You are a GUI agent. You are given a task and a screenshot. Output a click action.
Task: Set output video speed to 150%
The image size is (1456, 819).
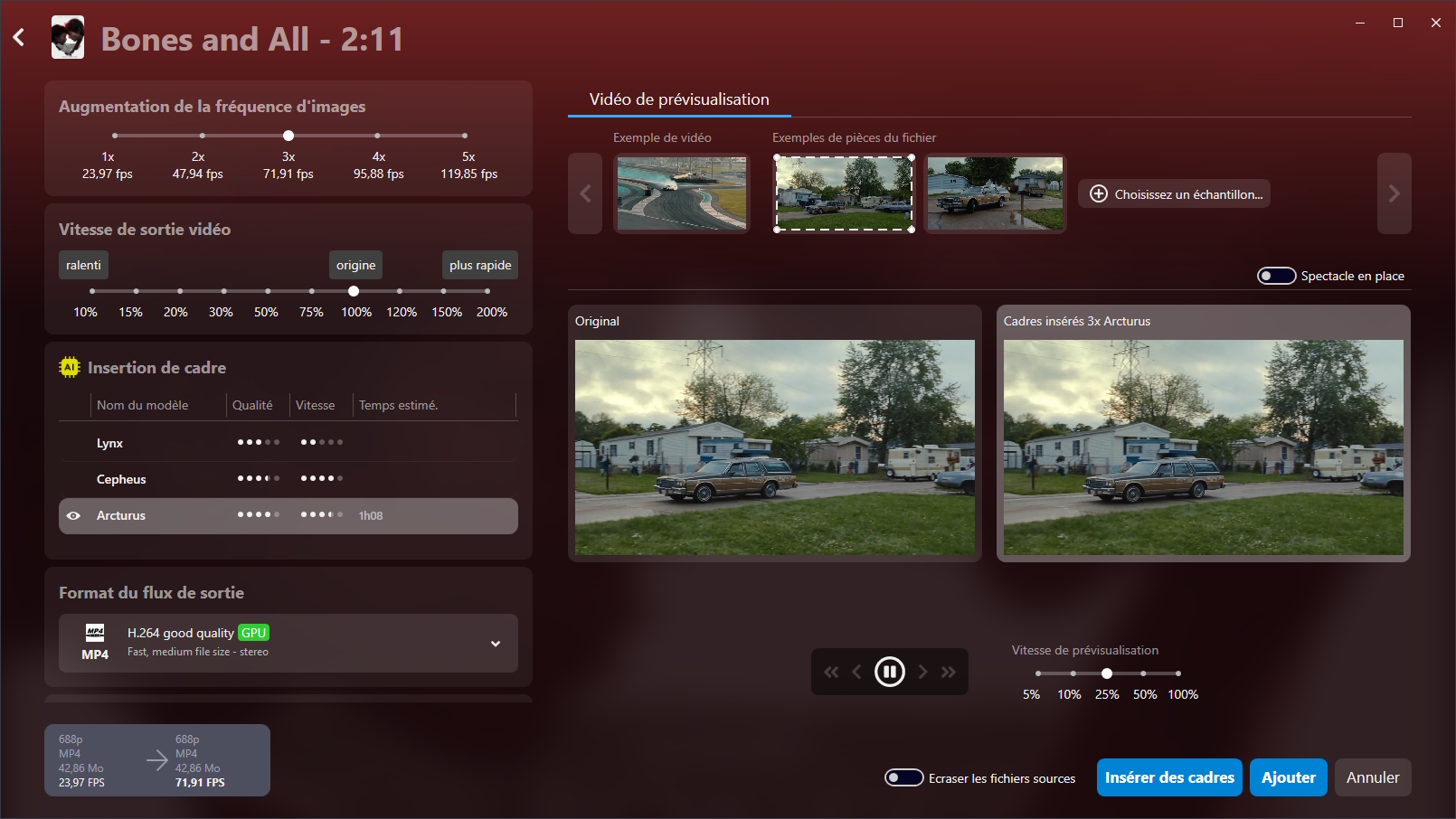click(443, 291)
